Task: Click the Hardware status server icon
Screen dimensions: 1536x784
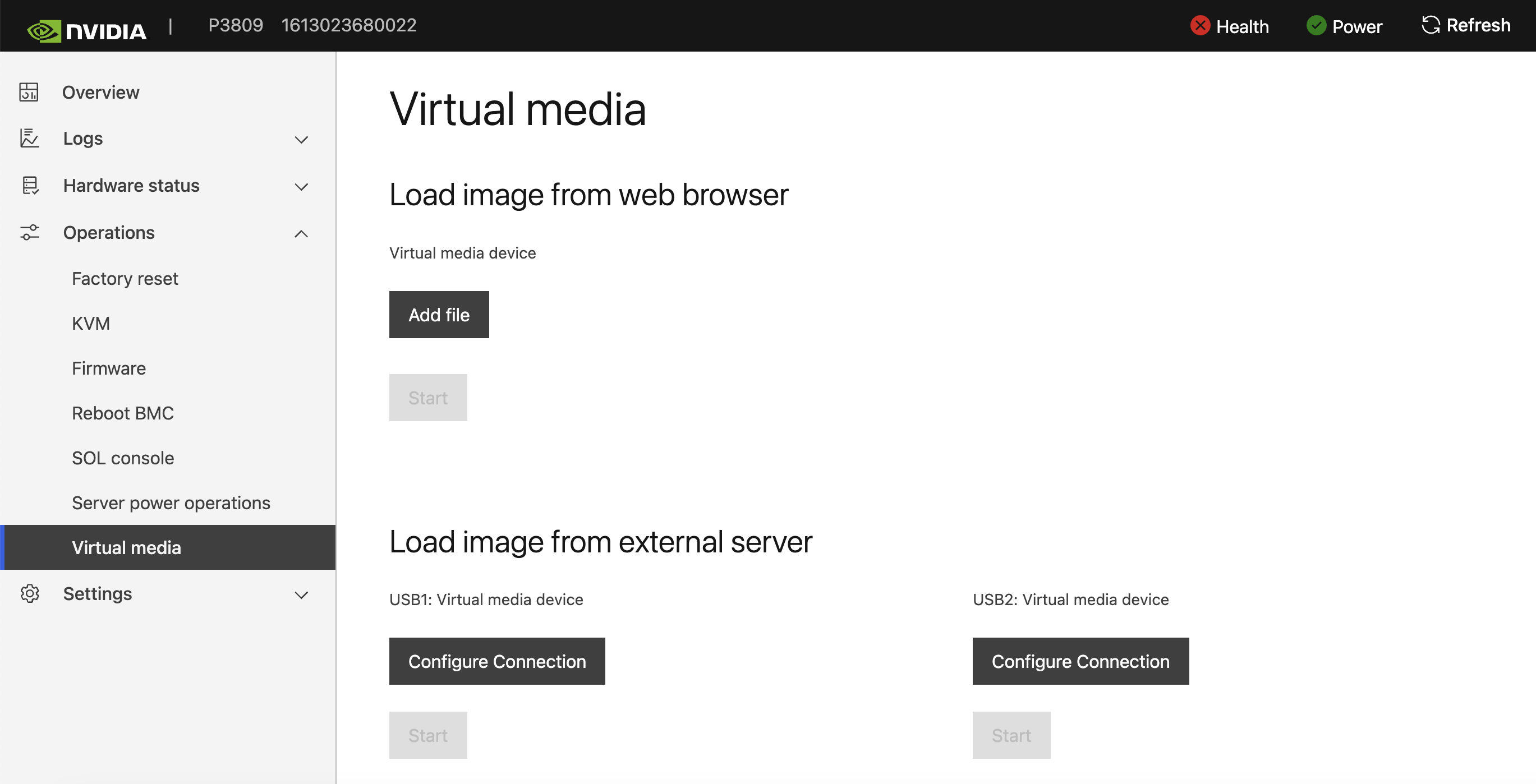Action: [29, 186]
